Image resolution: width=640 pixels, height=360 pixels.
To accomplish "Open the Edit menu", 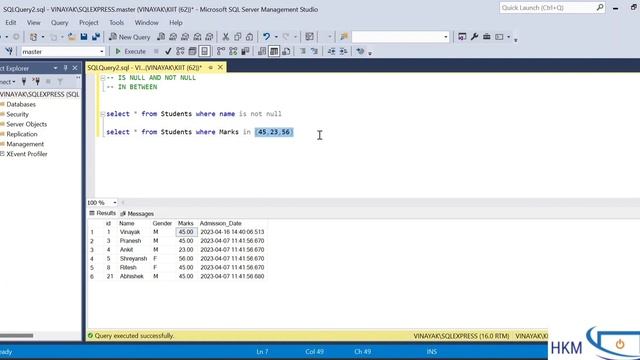I will pyautogui.click(x=11, y=23).
